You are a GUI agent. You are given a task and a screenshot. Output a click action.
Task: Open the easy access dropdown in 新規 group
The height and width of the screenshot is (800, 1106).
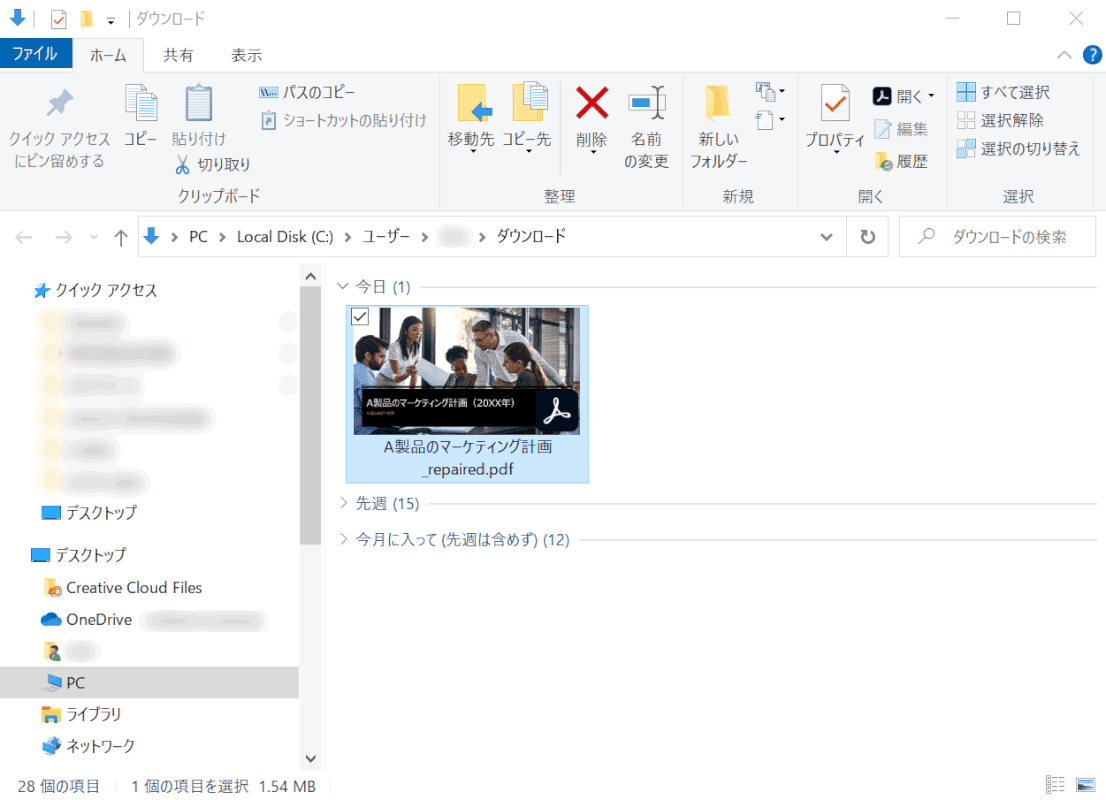(770, 120)
